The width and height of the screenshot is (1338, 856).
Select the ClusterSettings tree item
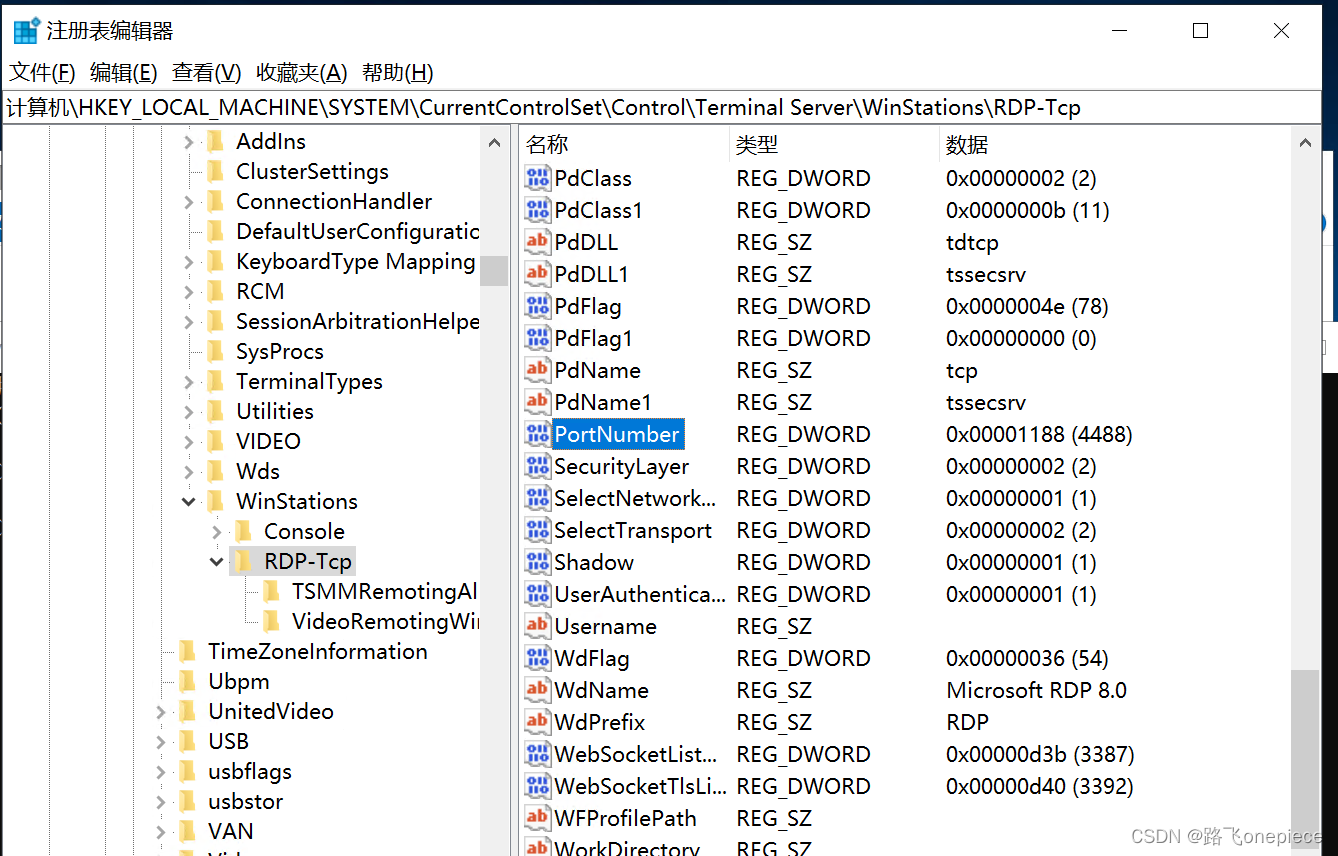[x=312, y=172]
